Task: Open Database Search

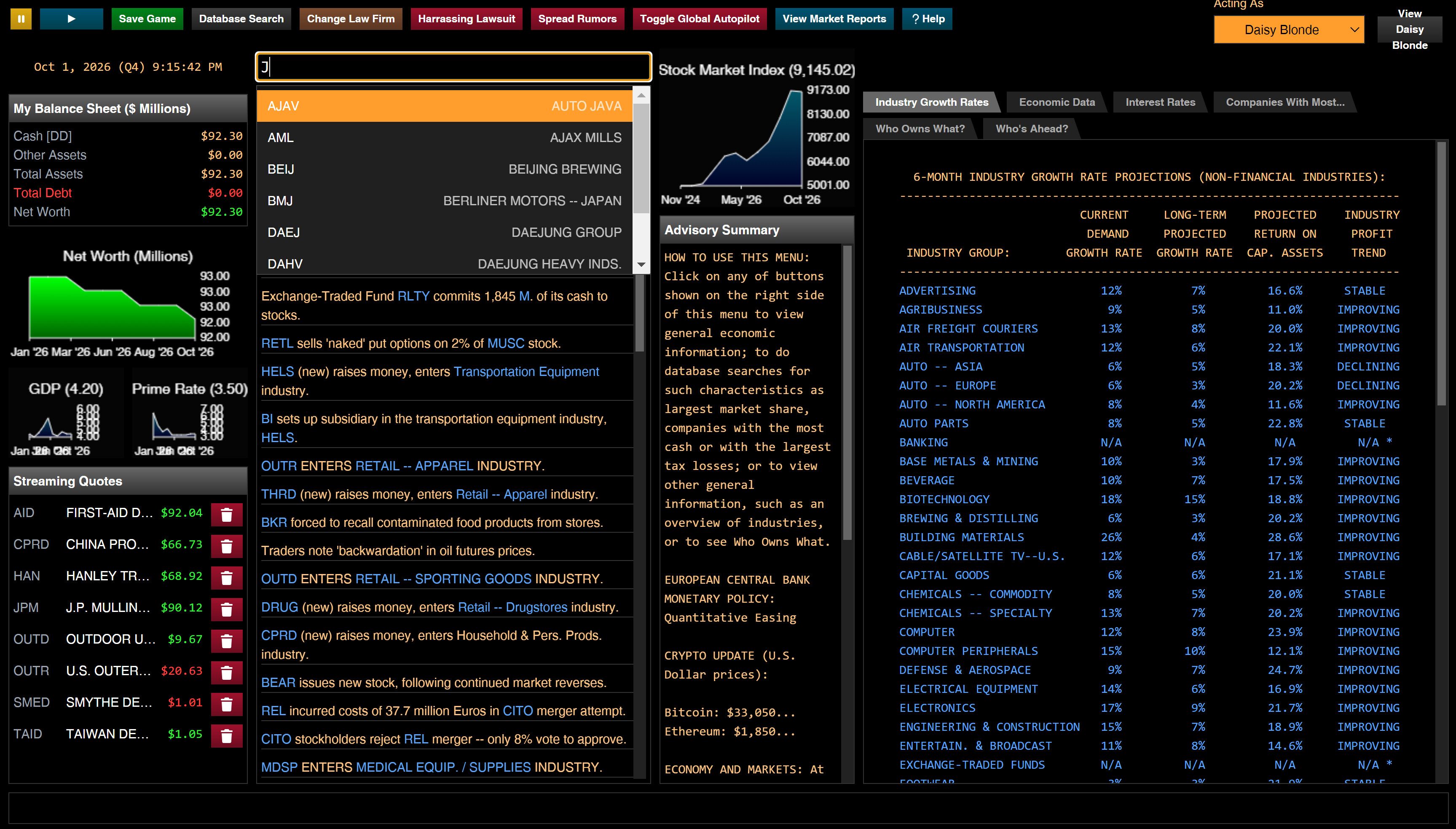Action: [241, 19]
